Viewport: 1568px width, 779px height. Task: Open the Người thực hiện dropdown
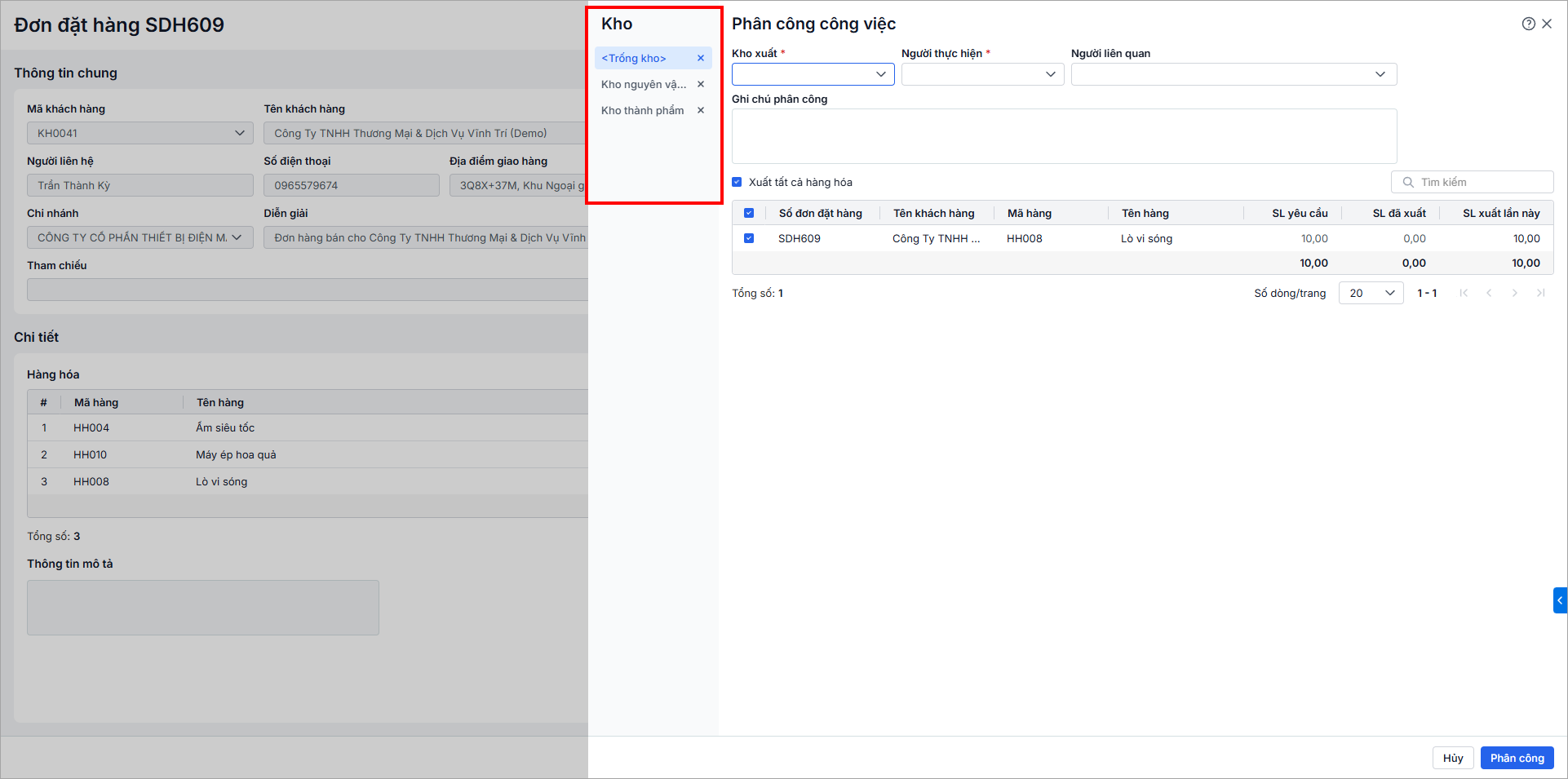982,74
